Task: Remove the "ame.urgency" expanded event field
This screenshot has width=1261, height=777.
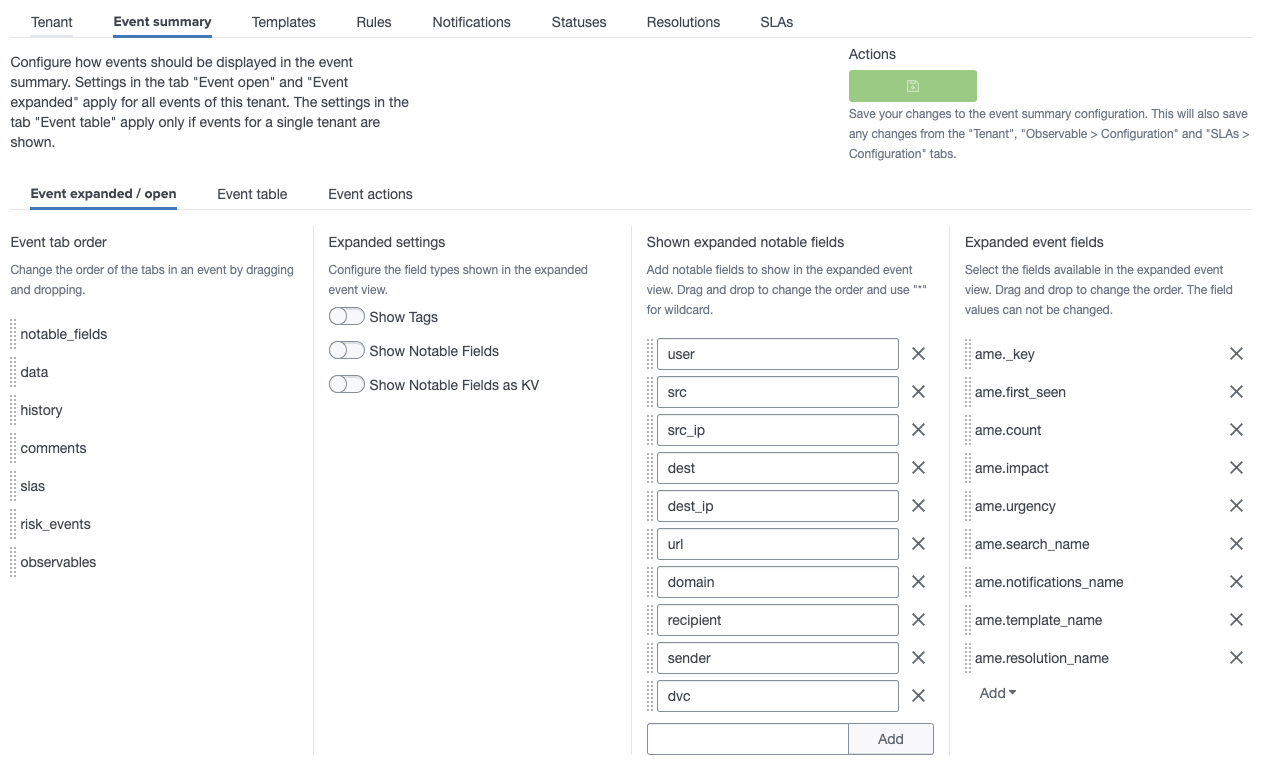Action: [x=1236, y=505]
